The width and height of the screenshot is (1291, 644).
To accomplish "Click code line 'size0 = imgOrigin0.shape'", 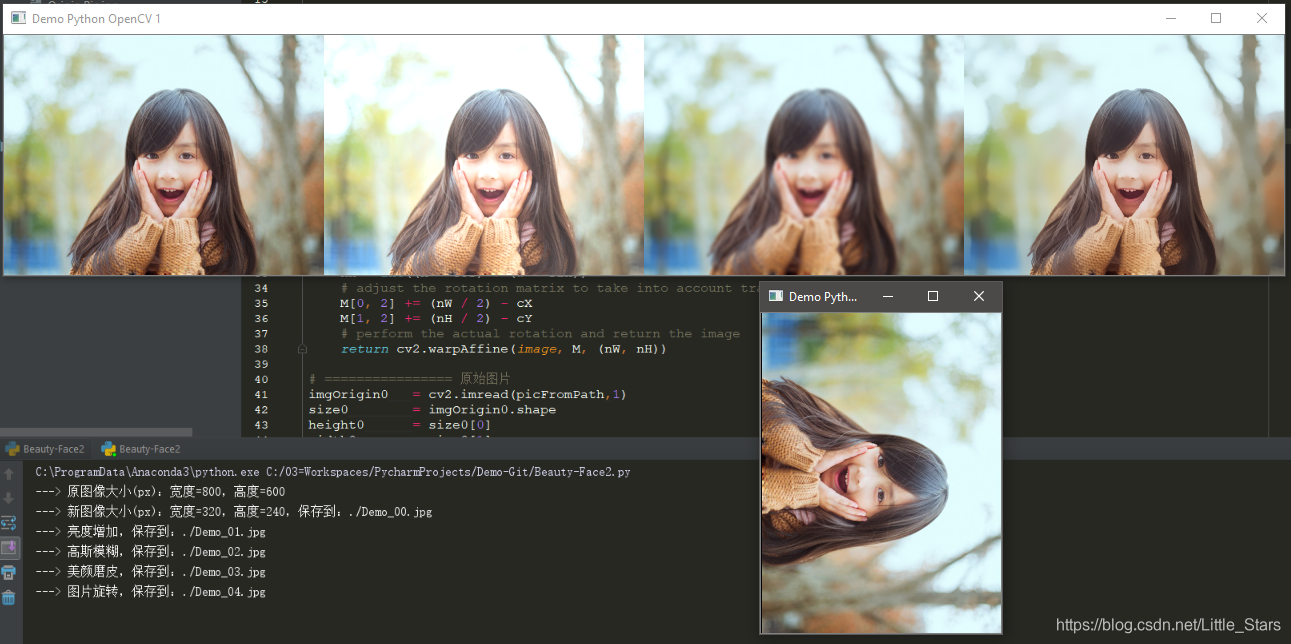I will 432,410.
